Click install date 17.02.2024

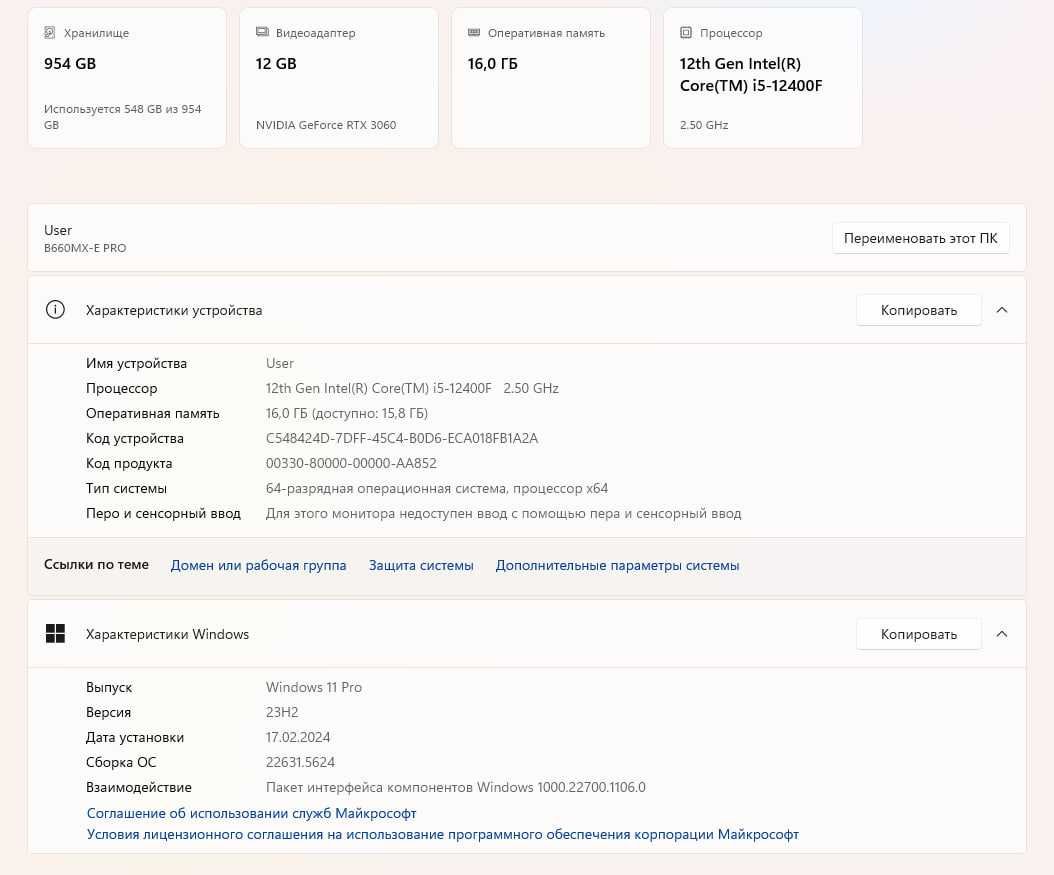[298, 737]
